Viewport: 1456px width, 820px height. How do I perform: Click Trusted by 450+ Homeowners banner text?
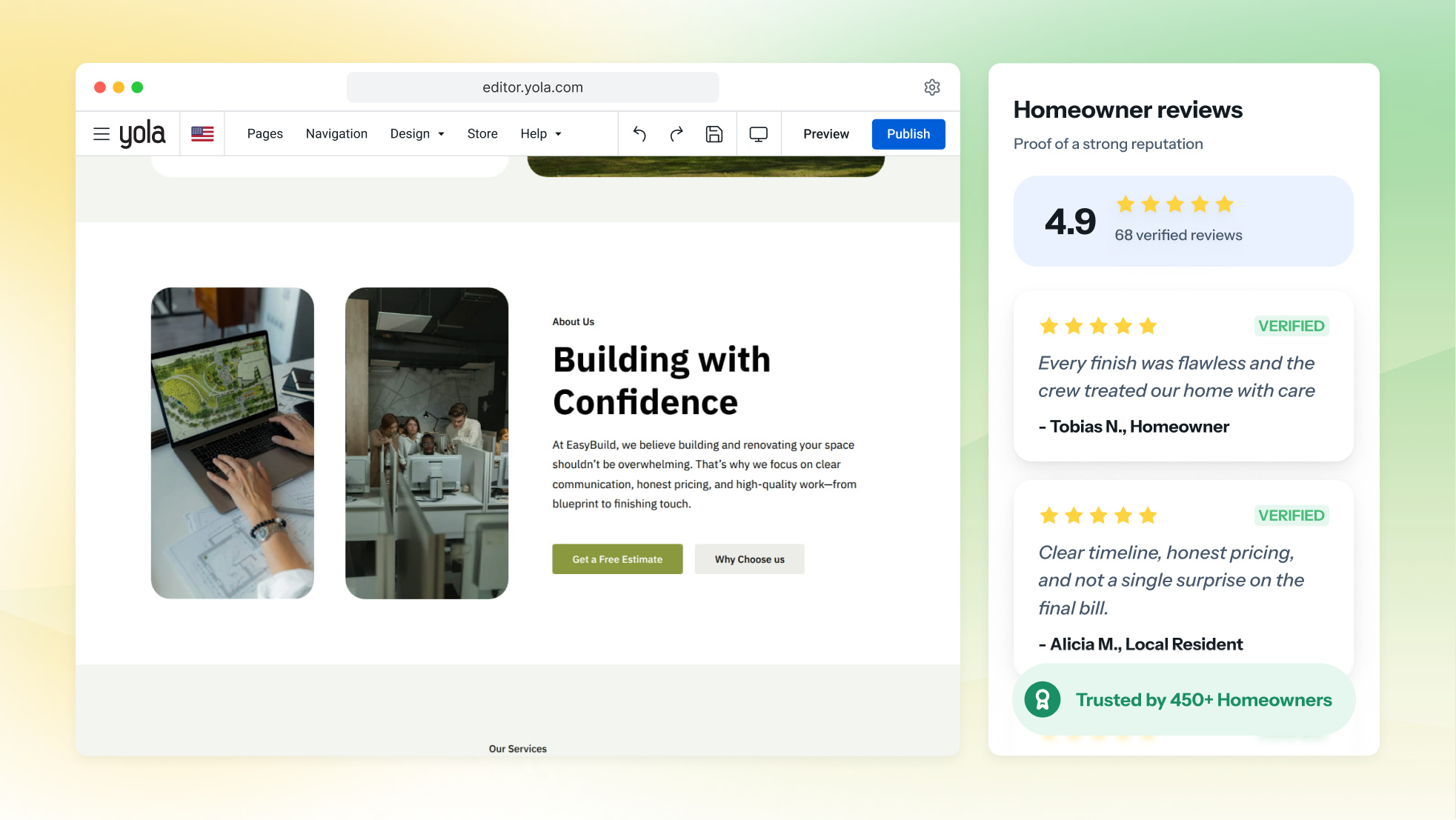click(1204, 700)
